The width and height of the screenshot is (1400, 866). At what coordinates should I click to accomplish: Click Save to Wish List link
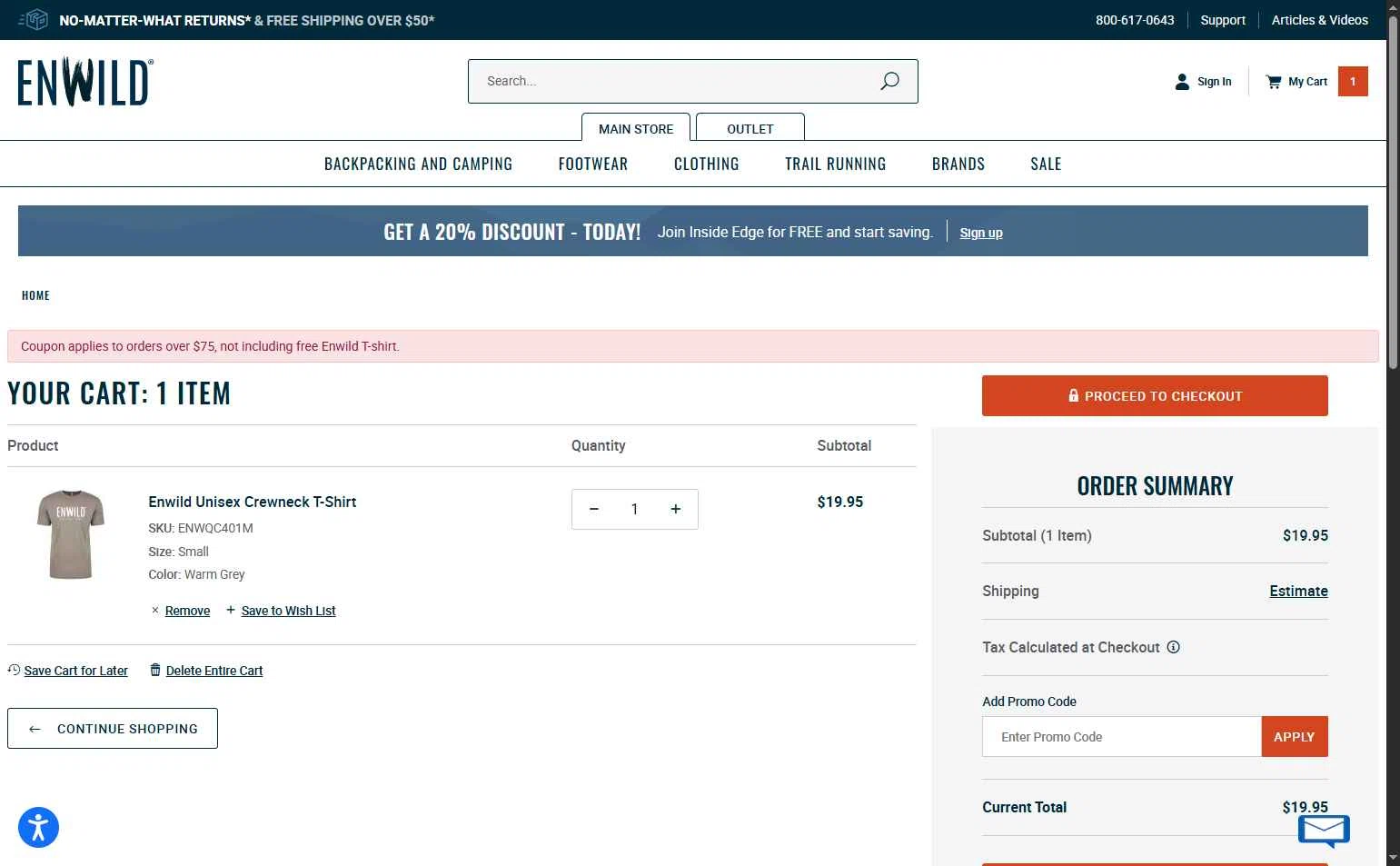tap(289, 611)
